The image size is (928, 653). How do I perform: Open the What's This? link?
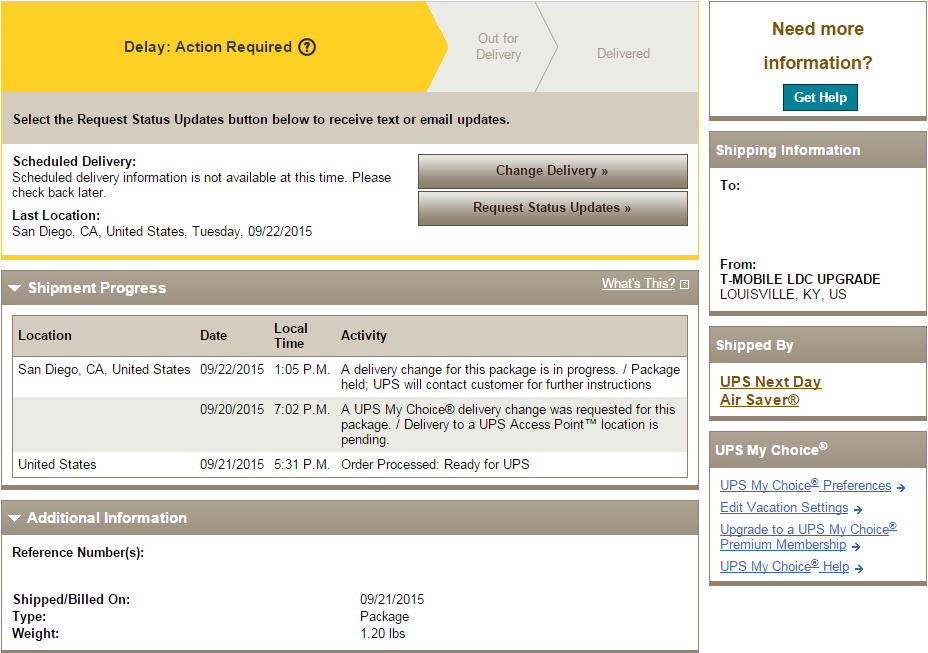pos(638,284)
